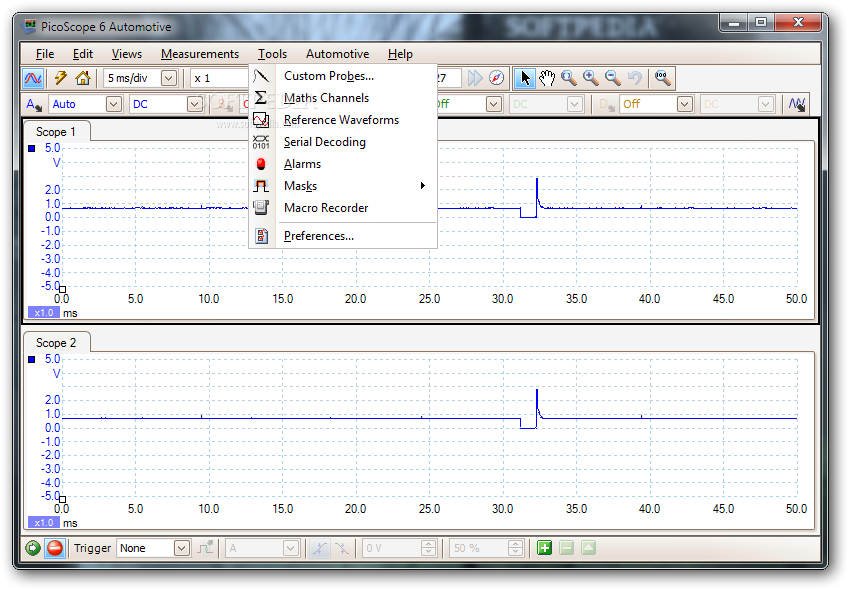
Task: Click the lightning bolt auto setup icon
Action: click(x=61, y=78)
